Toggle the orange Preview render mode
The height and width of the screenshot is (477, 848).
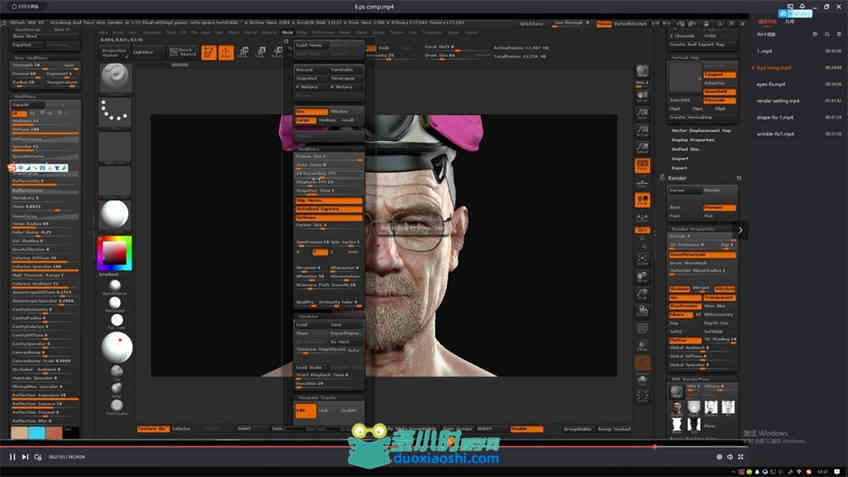point(719,208)
